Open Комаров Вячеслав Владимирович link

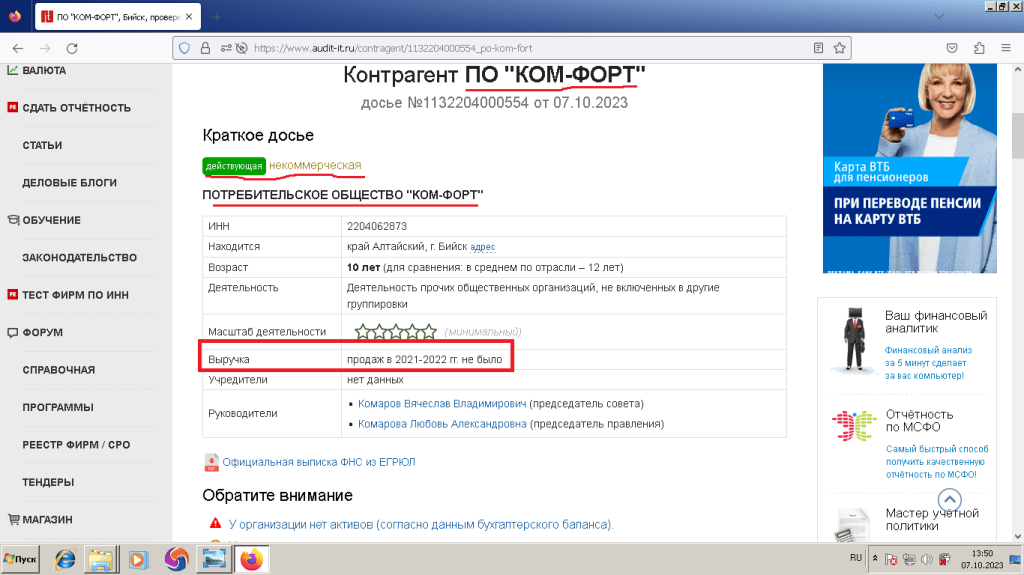tap(442, 404)
